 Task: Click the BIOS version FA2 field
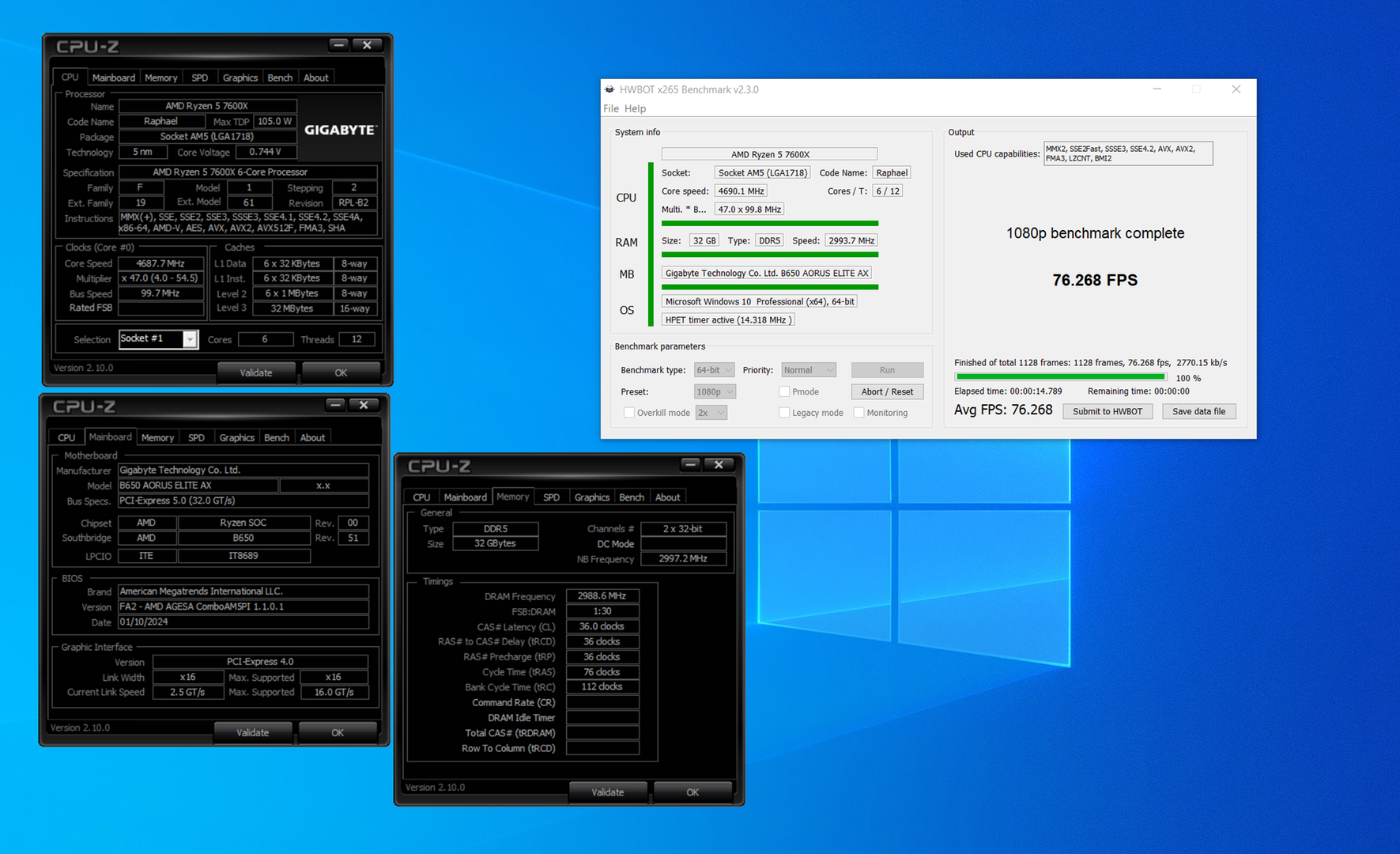tap(243, 606)
